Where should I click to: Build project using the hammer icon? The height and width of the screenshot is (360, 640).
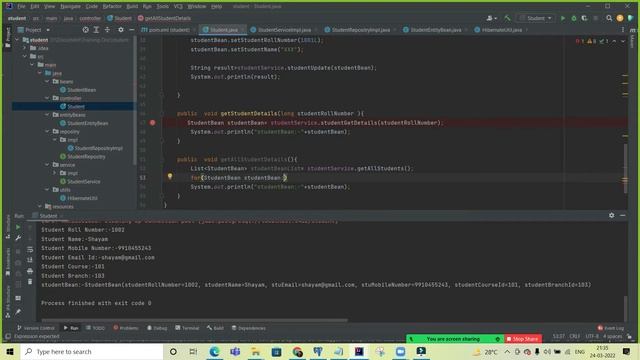pos(507,18)
